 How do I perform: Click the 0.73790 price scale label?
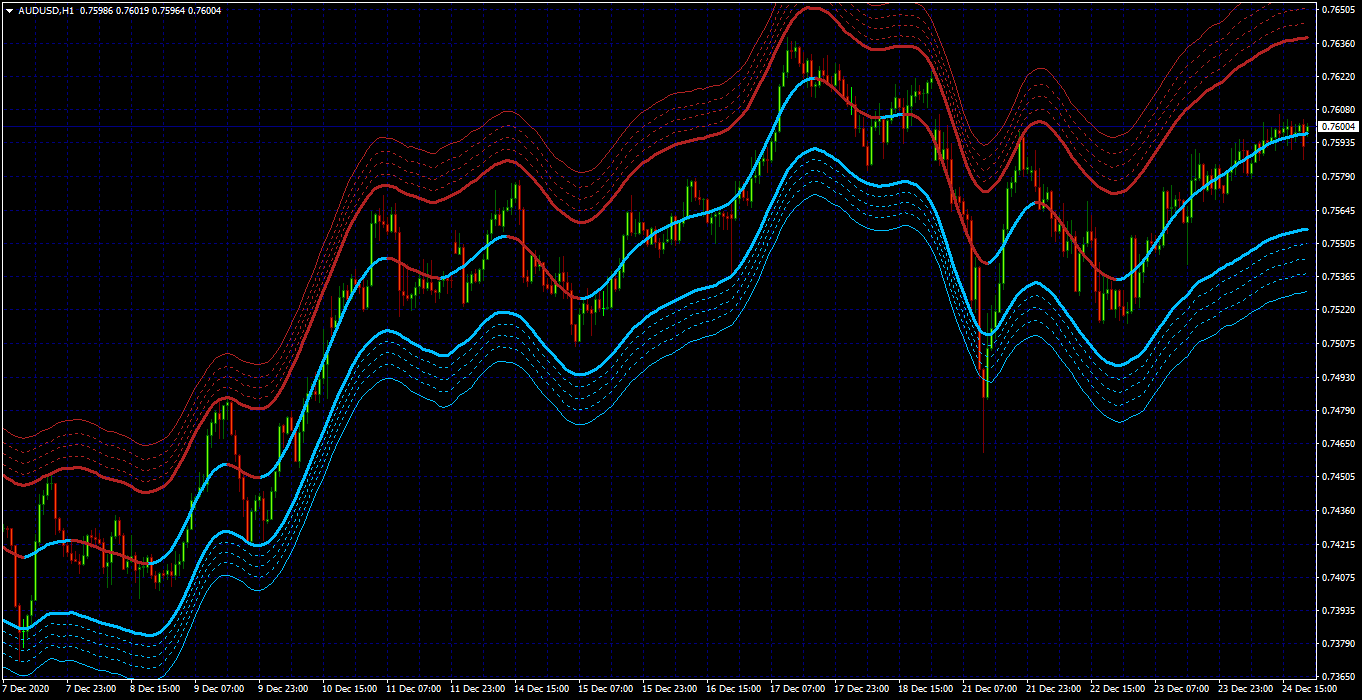(x=1339, y=644)
